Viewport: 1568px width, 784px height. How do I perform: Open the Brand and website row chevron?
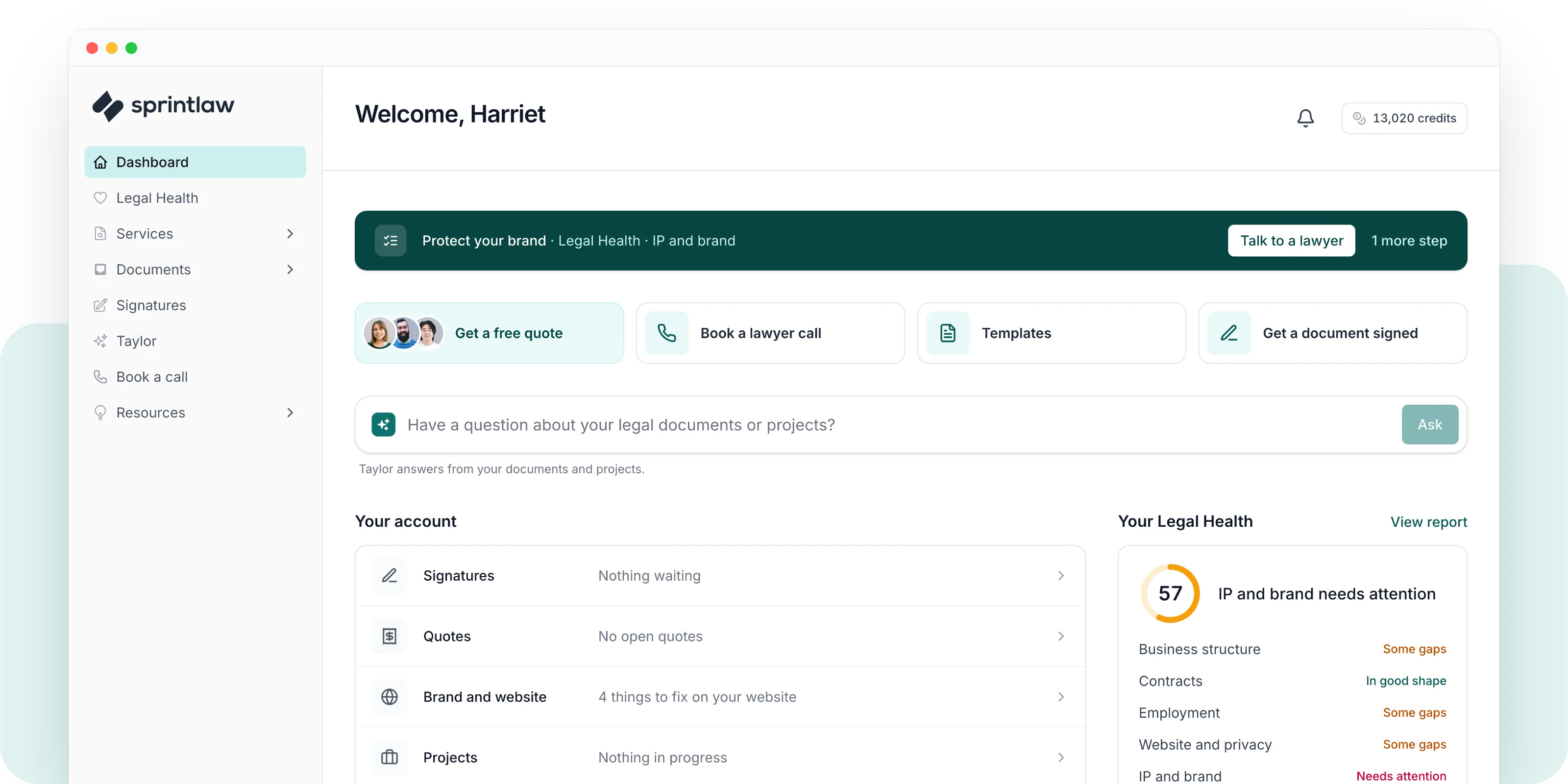[1061, 696]
